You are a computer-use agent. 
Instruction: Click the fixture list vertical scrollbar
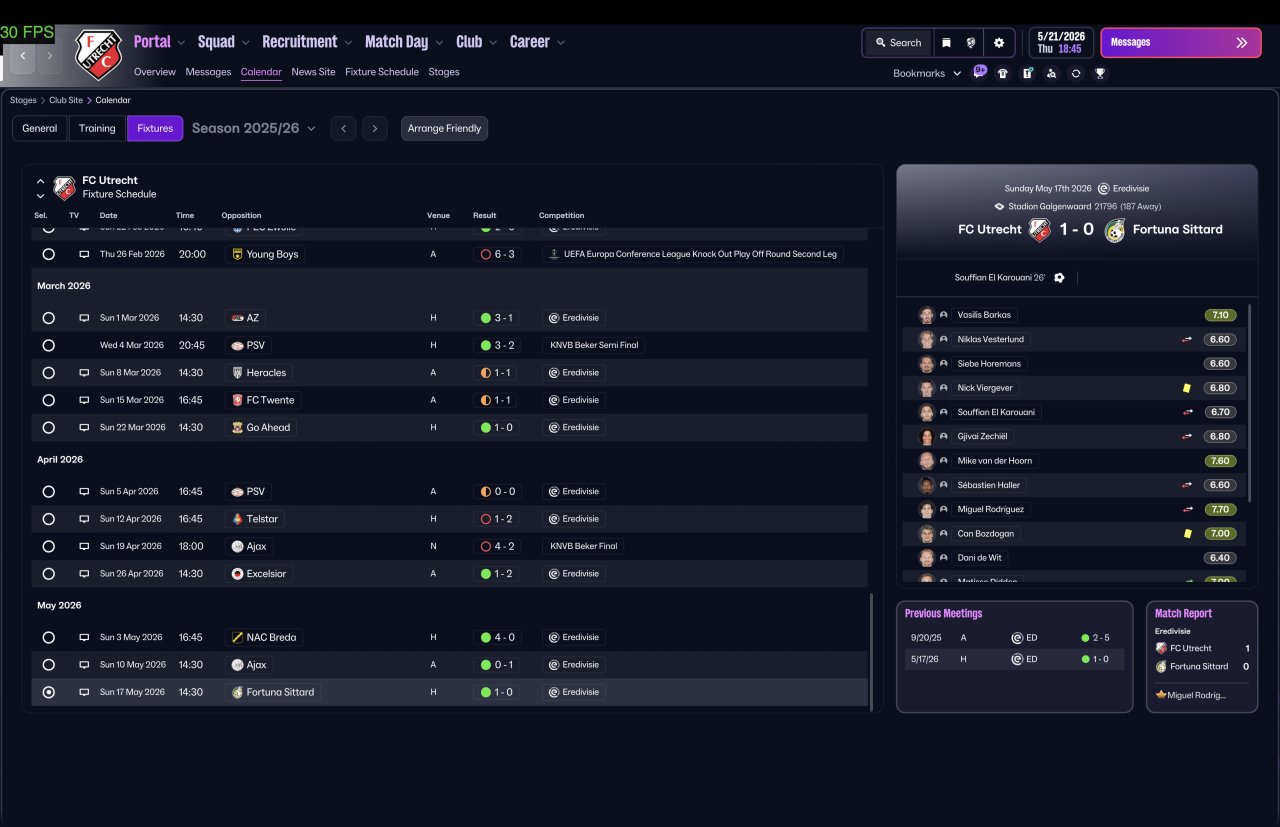tap(872, 652)
